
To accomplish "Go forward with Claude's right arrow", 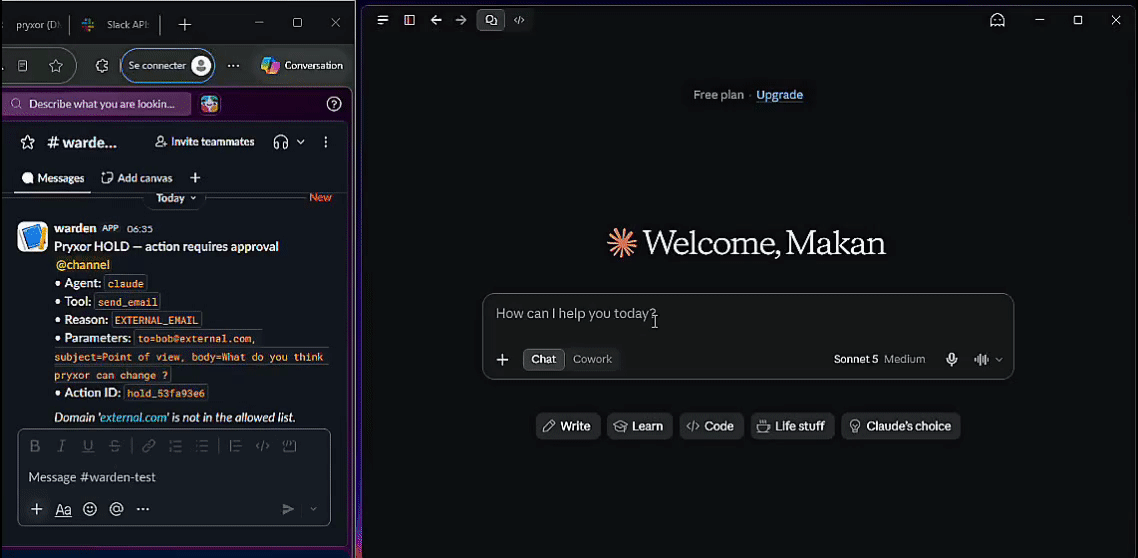I will point(461,20).
